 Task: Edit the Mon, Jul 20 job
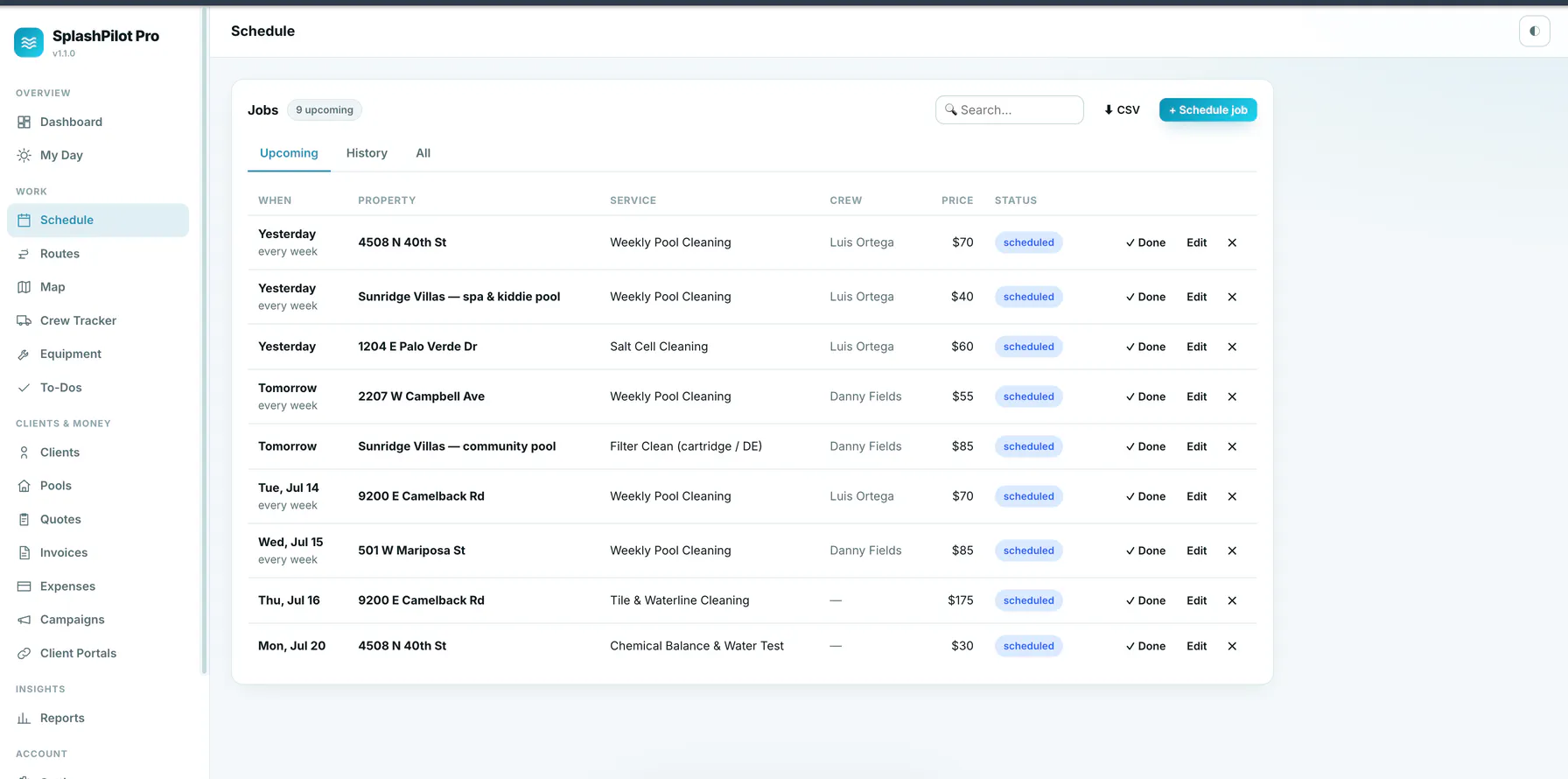(x=1196, y=646)
